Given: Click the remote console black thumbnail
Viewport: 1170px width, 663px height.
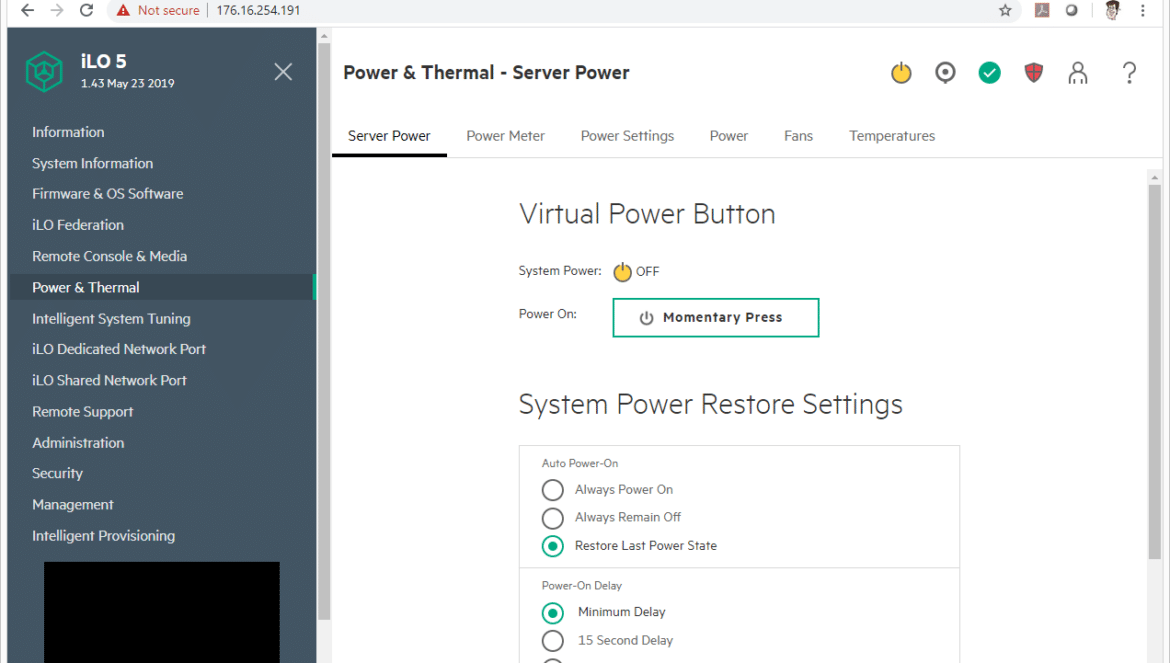Looking at the screenshot, I should pyautogui.click(x=162, y=612).
